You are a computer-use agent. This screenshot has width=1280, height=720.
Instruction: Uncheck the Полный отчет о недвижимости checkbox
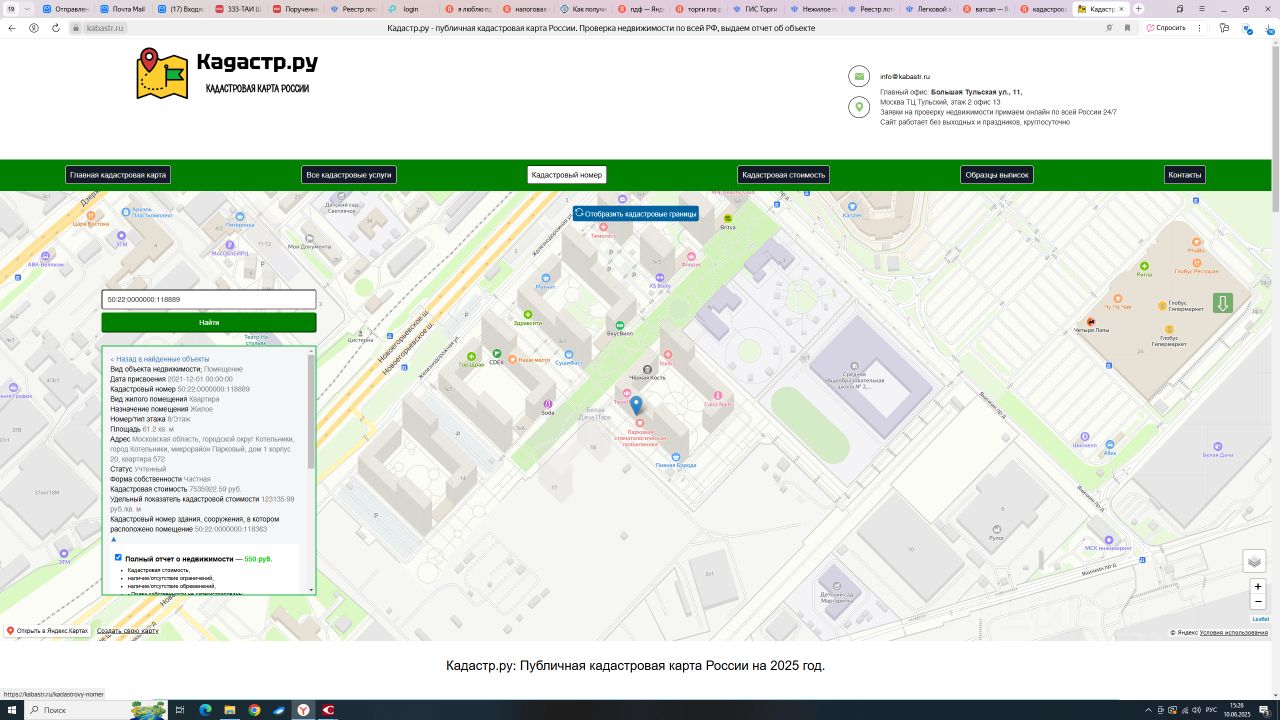click(118, 557)
